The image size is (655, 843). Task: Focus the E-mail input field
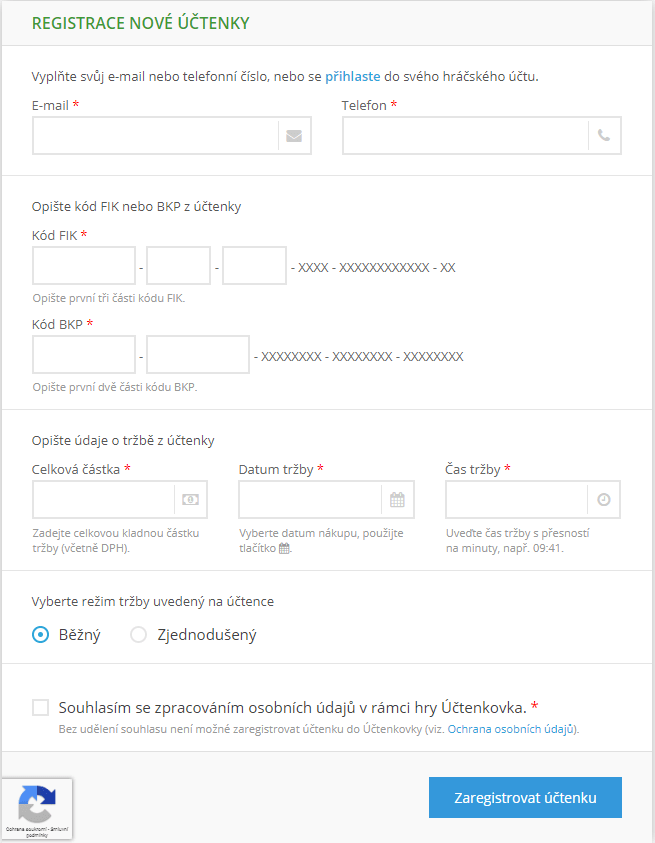point(155,136)
